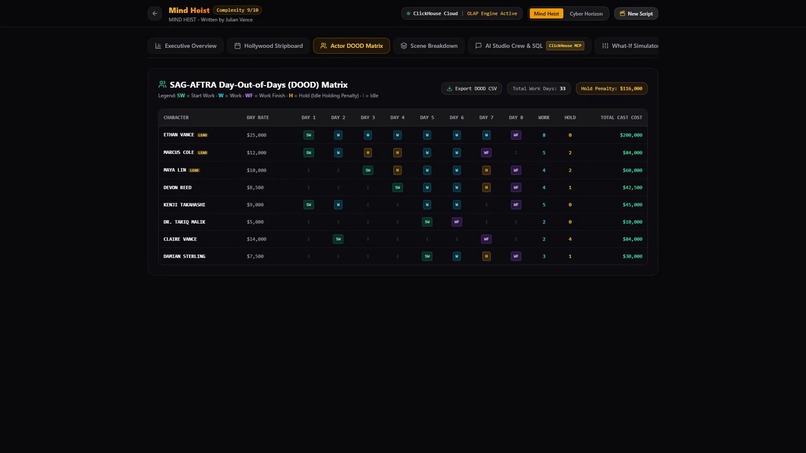The image size is (806, 453).
Task: Click the TOTAL CAST COST column header
Action: point(621,118)
